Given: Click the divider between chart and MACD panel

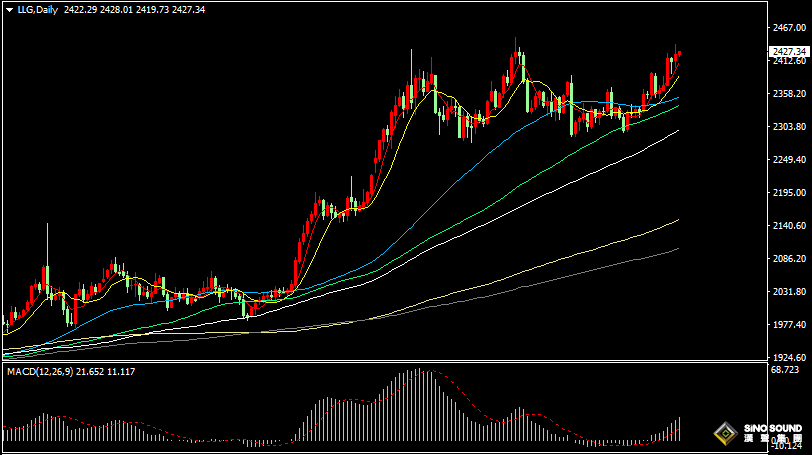Looking at the screenshot, I should (x=380, y=362).
